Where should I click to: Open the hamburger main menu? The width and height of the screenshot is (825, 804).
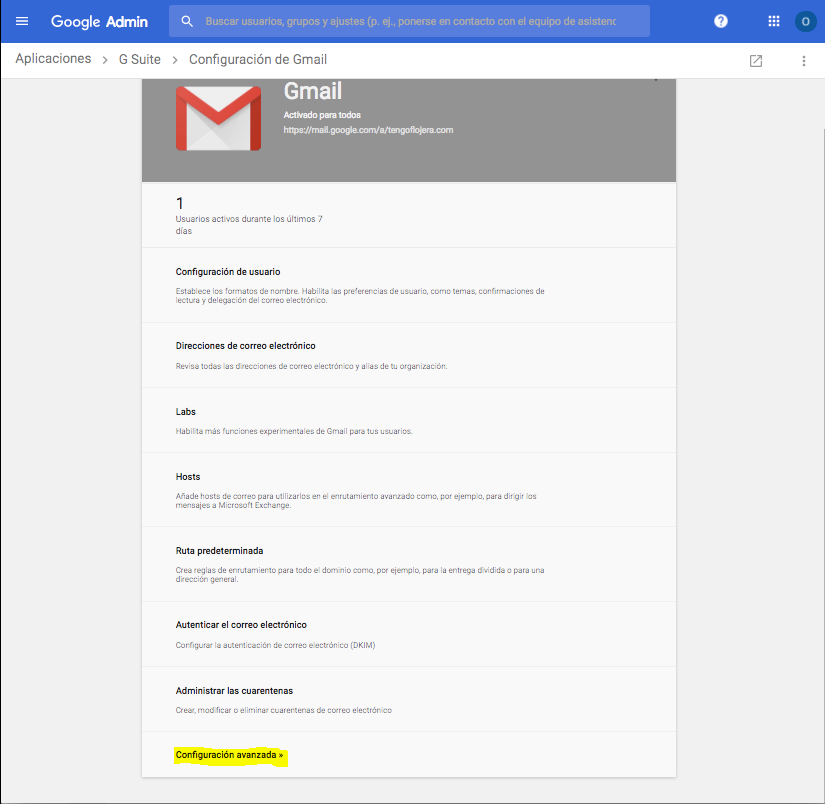[x=22, y=21]
